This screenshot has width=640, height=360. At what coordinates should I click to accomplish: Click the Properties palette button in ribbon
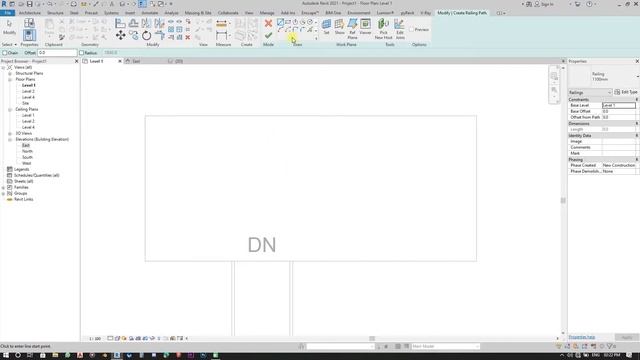[29, 36]
